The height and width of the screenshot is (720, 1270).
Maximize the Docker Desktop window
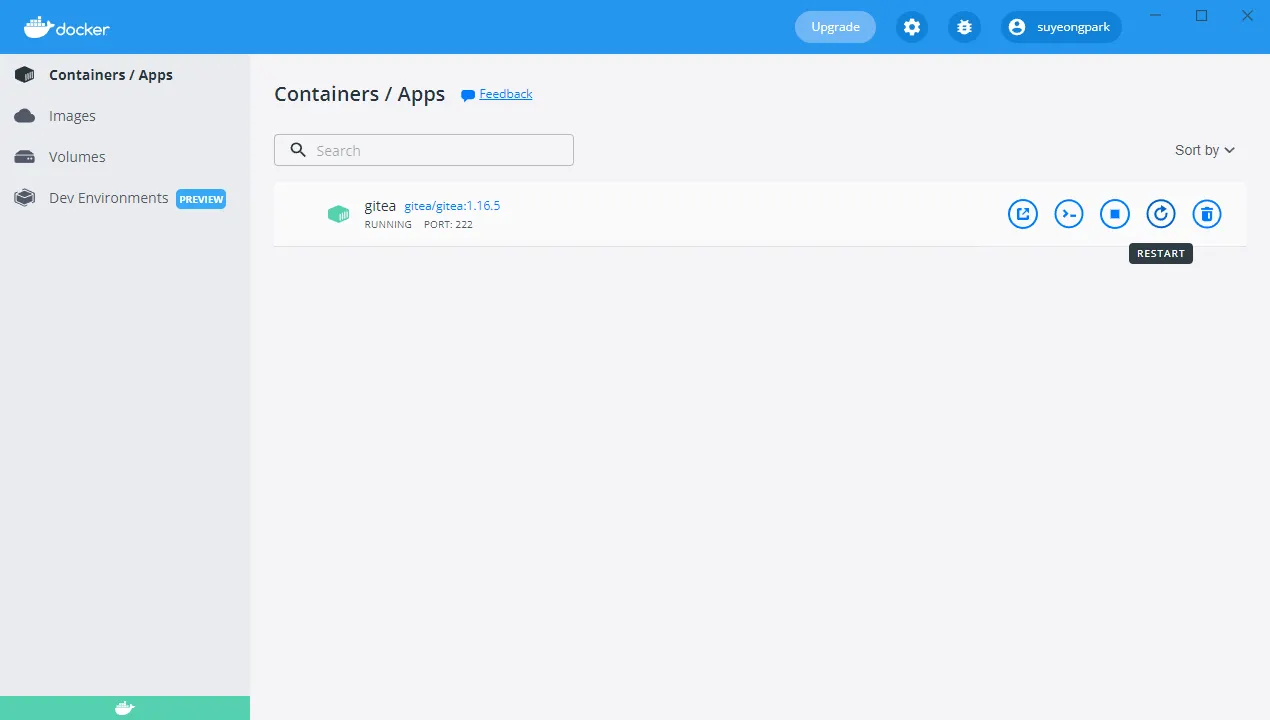click(1202, 15)
